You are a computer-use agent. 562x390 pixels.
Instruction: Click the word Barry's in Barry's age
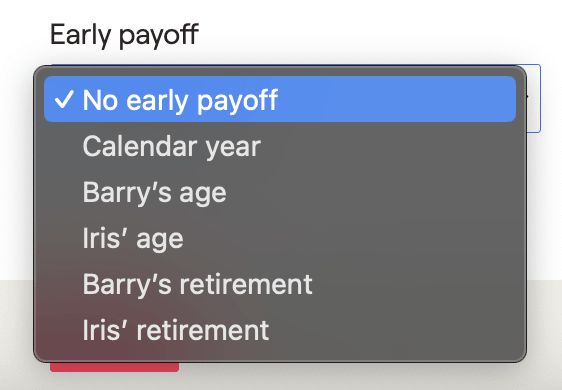tap(127, 193)
